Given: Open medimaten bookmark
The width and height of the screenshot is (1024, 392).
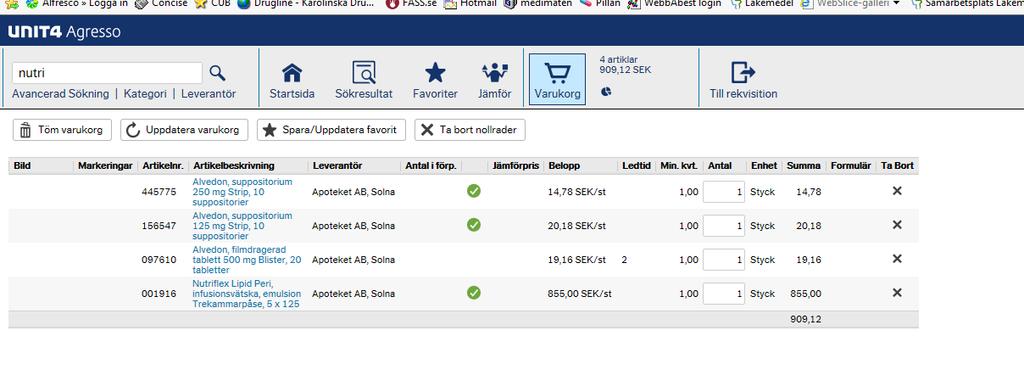Looking at the screenshot, I should pos(538,4).
